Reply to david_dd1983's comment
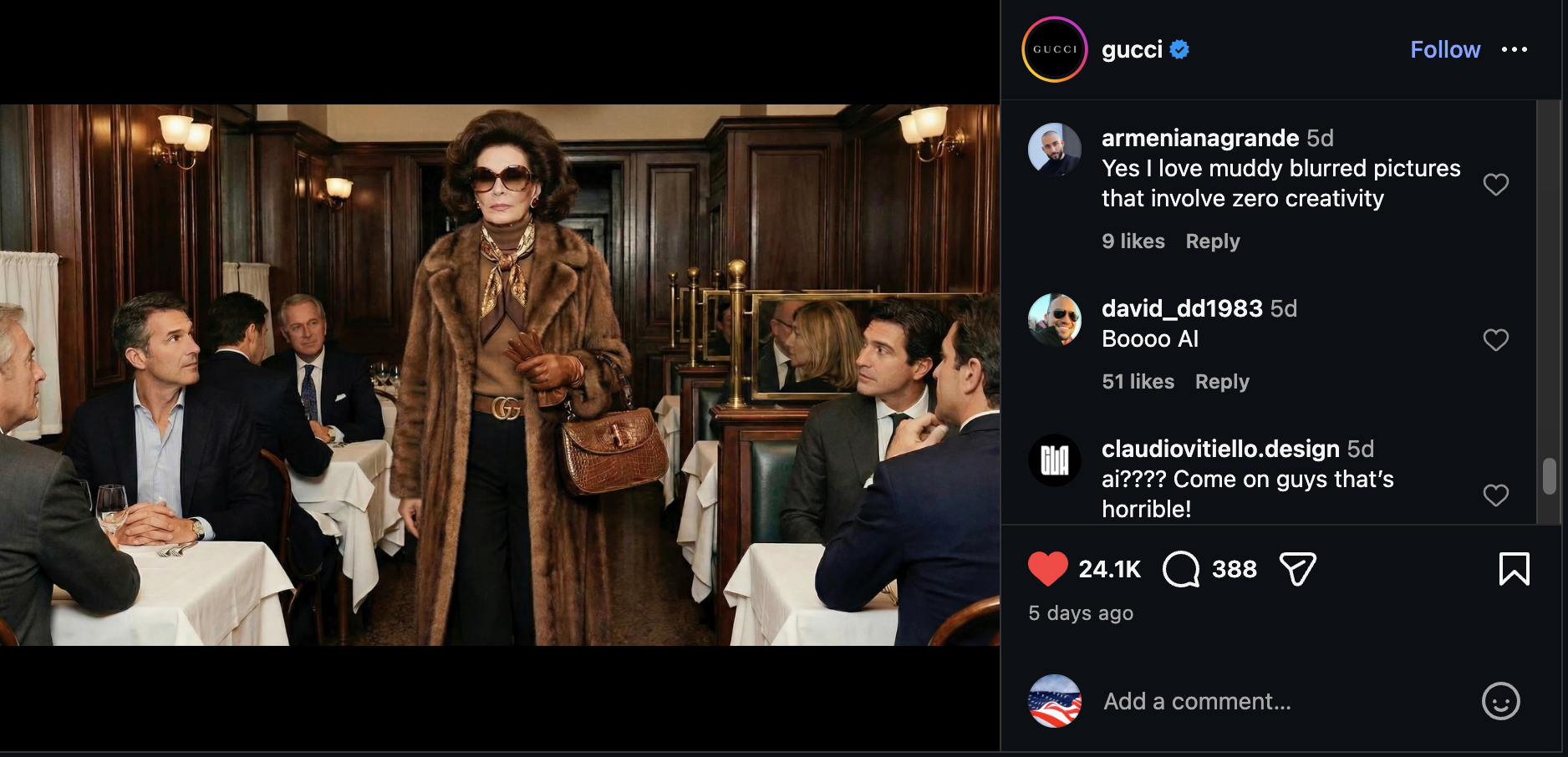This screenshot has width=1568, height=757. [x=1222, y=382]
